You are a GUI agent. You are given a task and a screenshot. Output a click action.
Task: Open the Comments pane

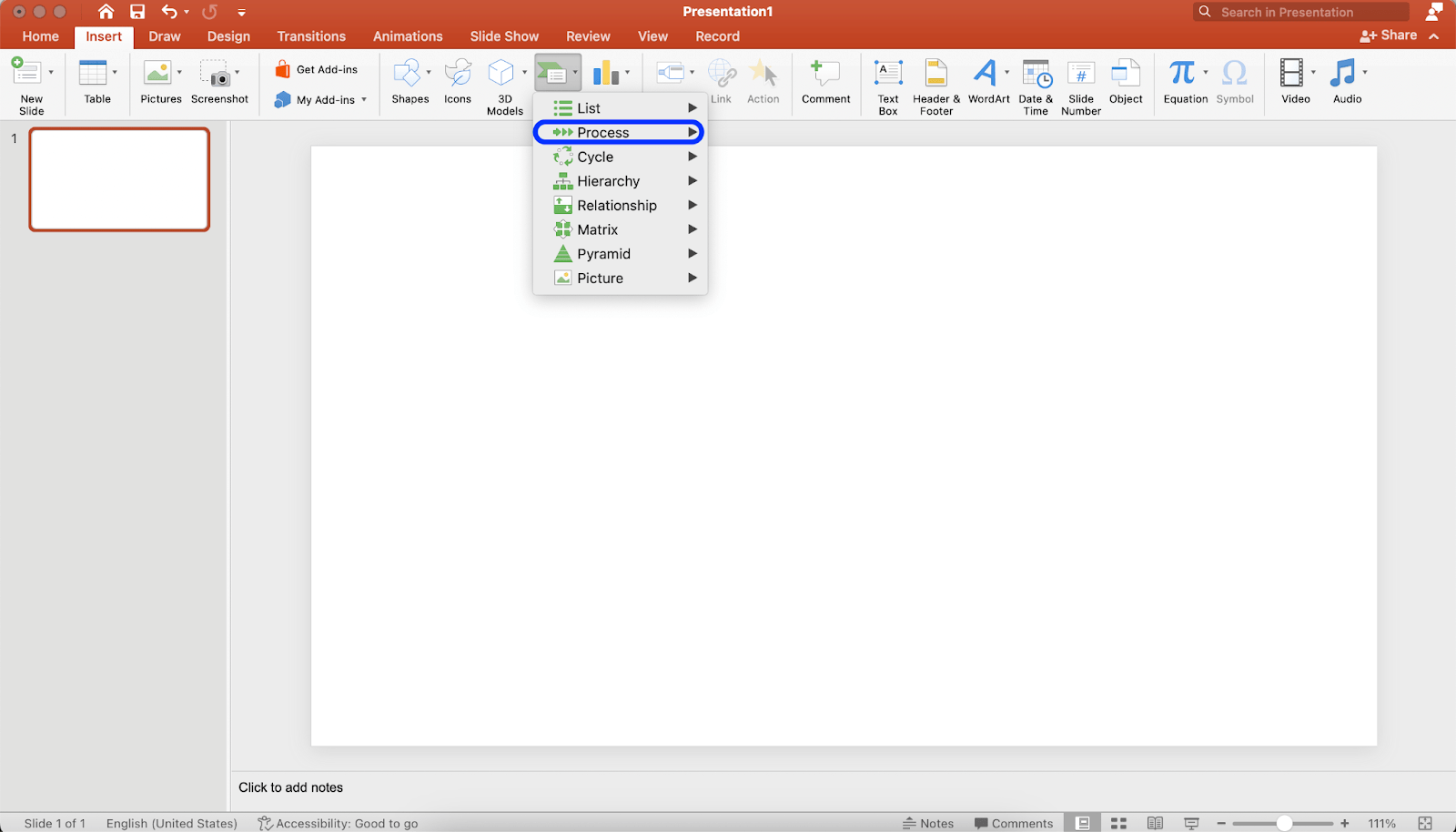[1014, 823]
